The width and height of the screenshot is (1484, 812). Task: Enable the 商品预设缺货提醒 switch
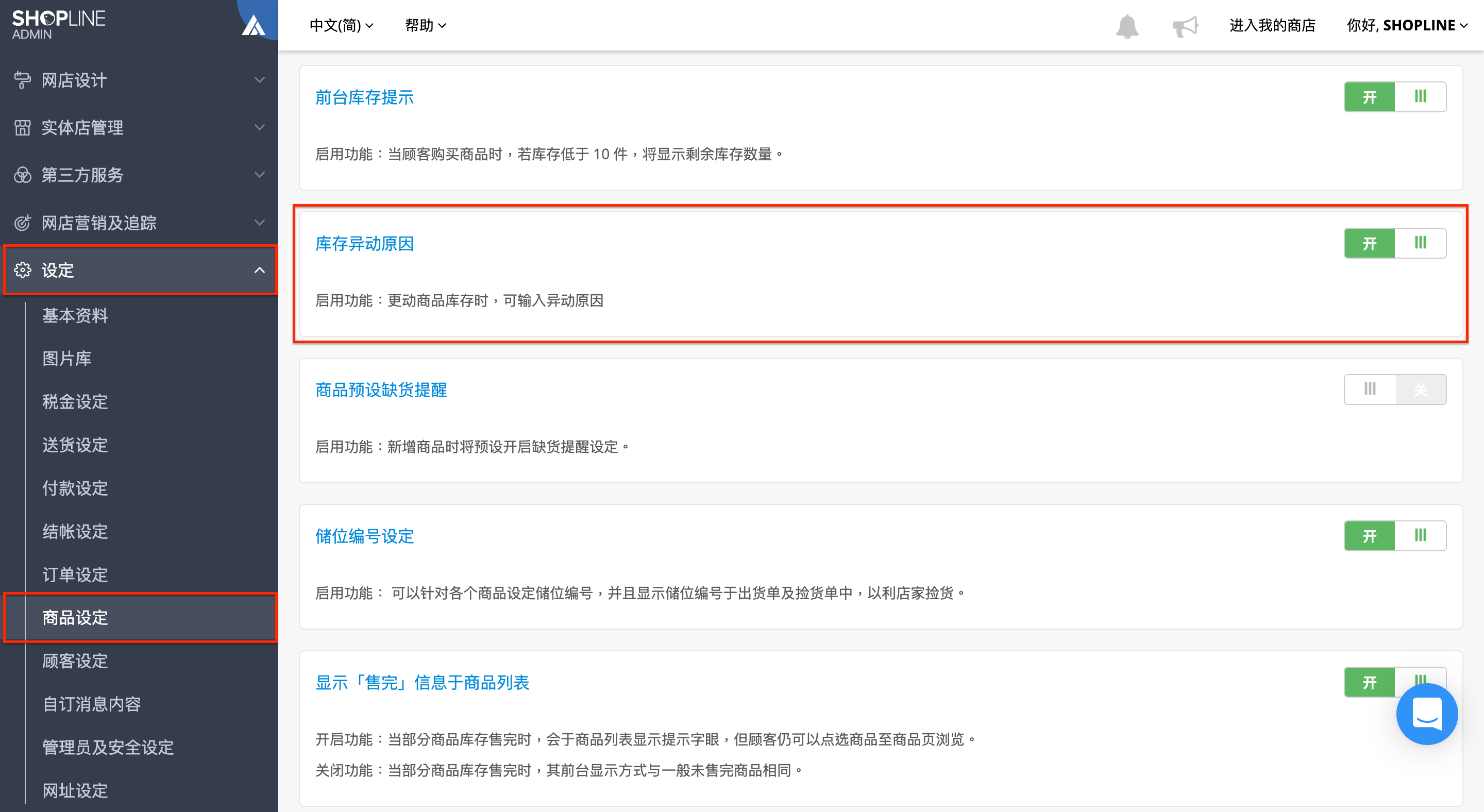(1395, 390)
